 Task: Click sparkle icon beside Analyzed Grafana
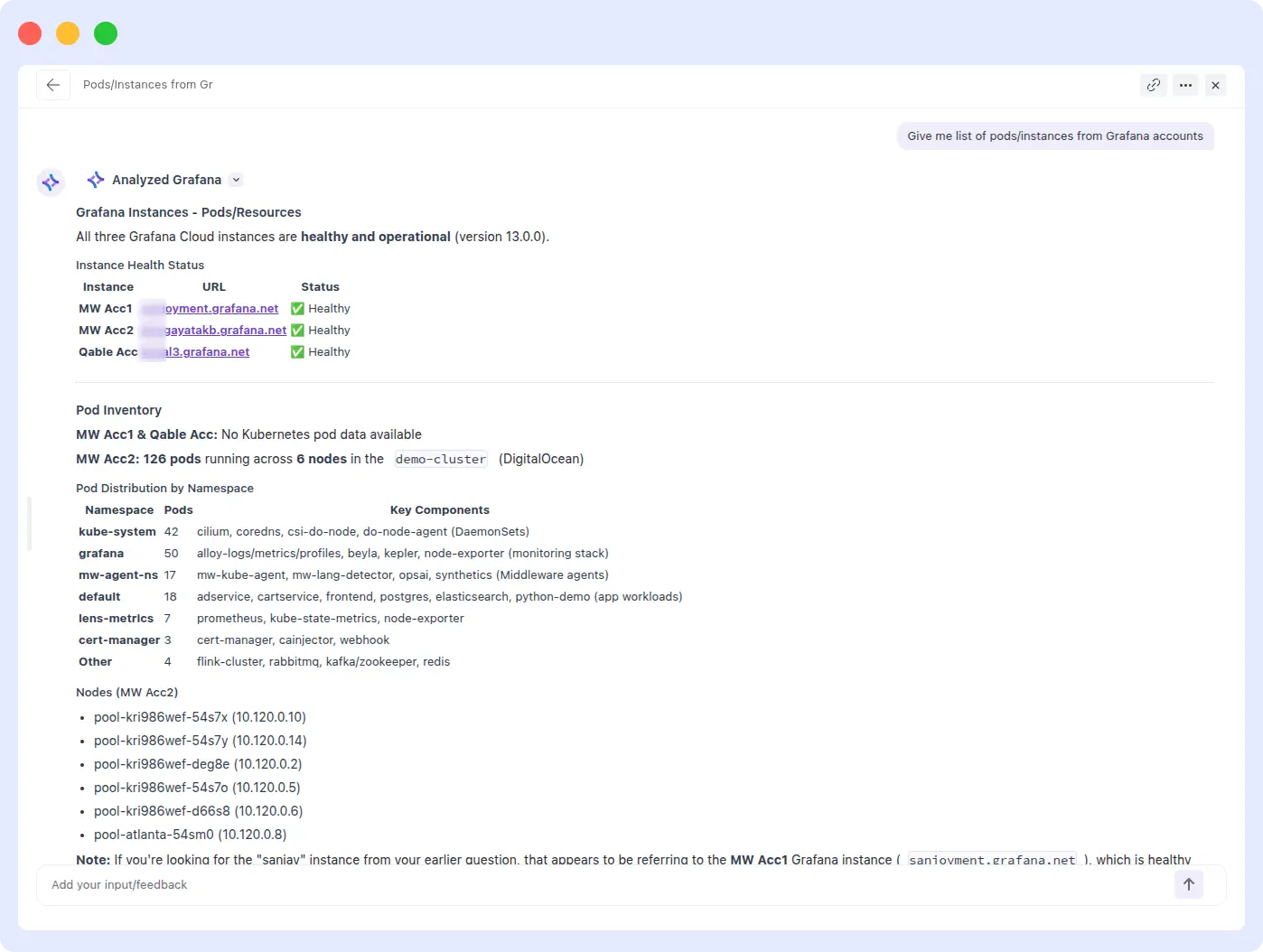click(x=96, y=180)
